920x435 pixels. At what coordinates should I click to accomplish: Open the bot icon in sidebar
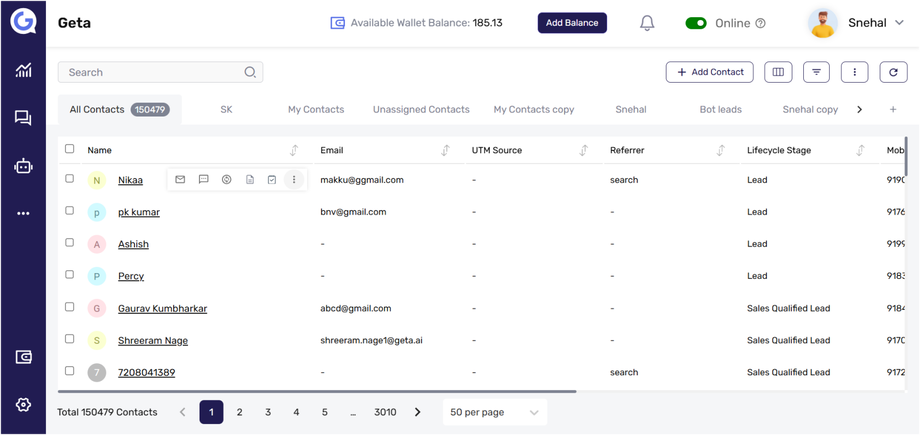[23, 166]
